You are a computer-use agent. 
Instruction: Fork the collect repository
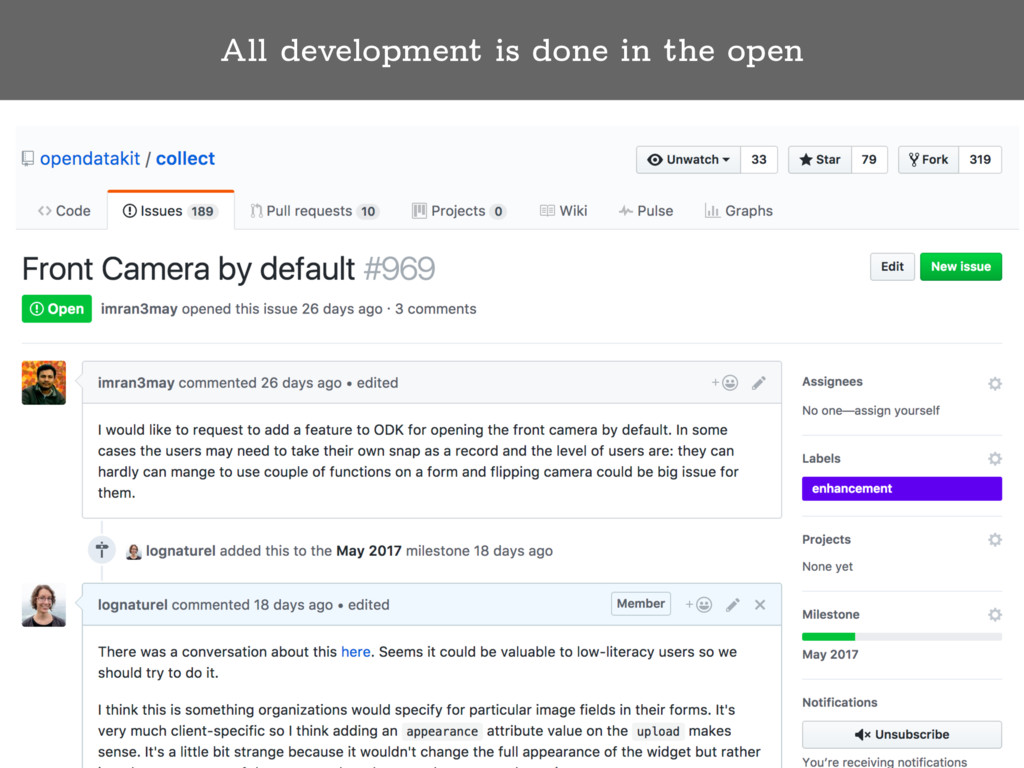click(x=929, y=159)
